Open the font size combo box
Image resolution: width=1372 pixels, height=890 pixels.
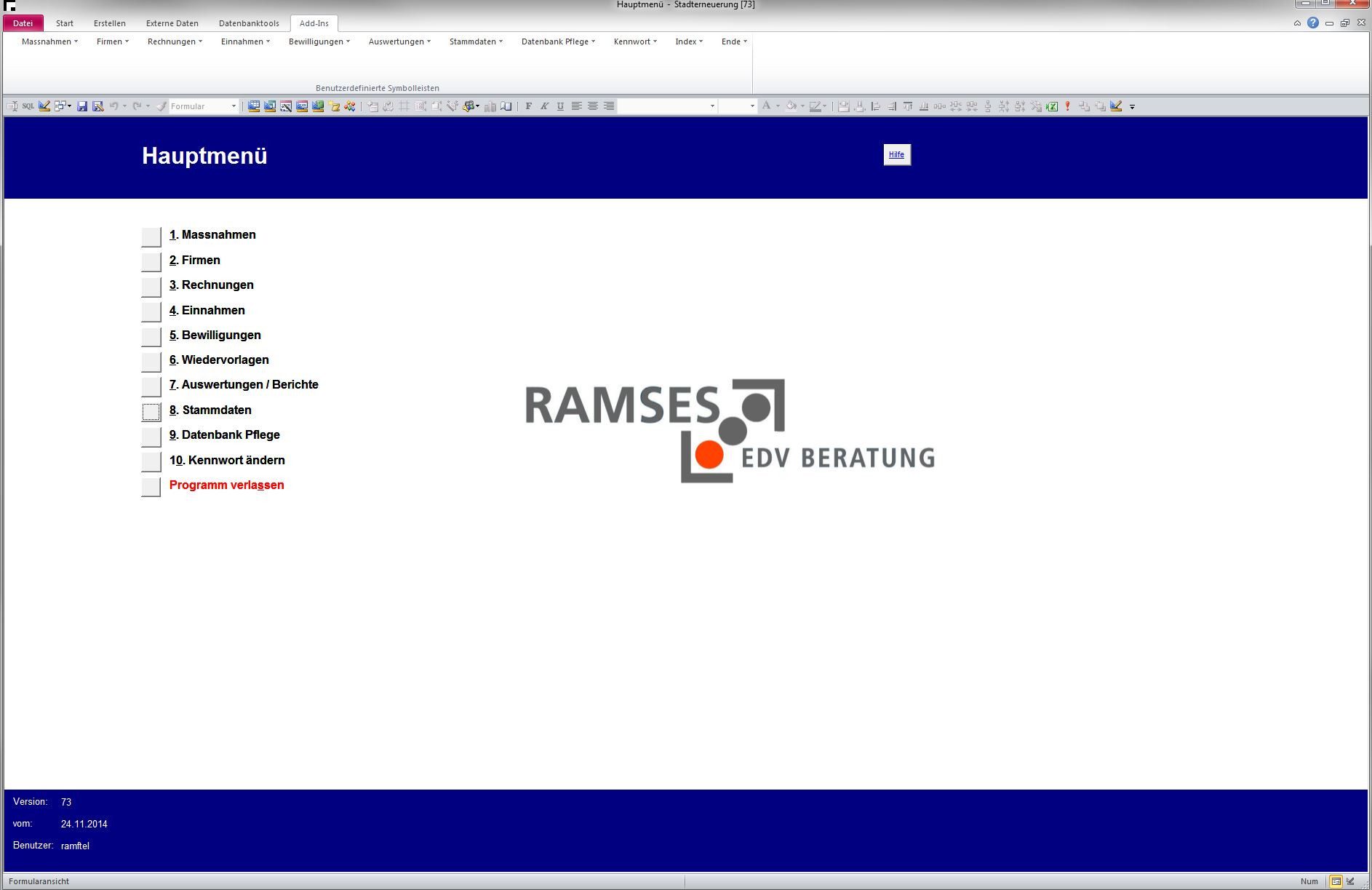(738, 106)
